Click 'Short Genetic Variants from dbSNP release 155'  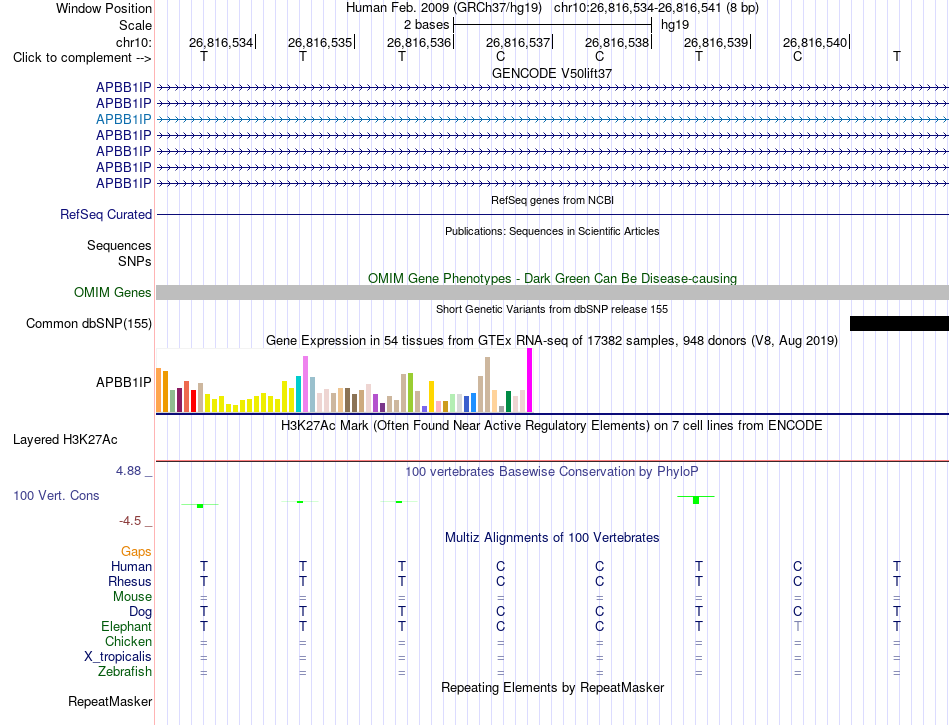(552, 309)
